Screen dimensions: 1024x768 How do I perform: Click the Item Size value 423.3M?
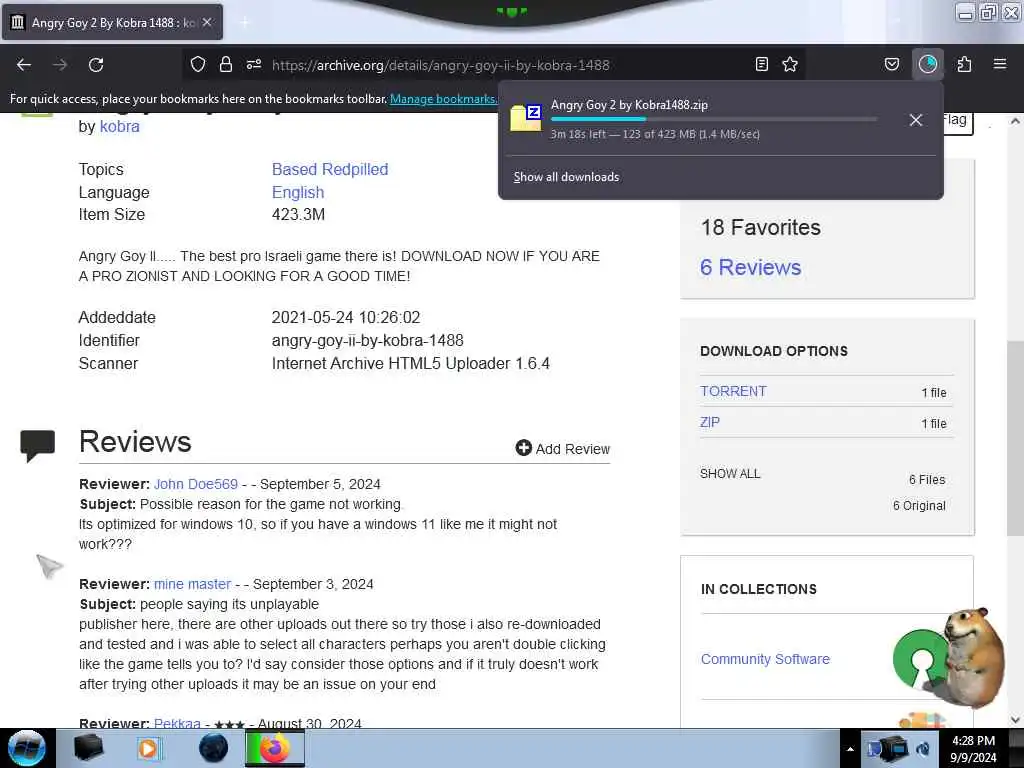click(x=298, y=214)
